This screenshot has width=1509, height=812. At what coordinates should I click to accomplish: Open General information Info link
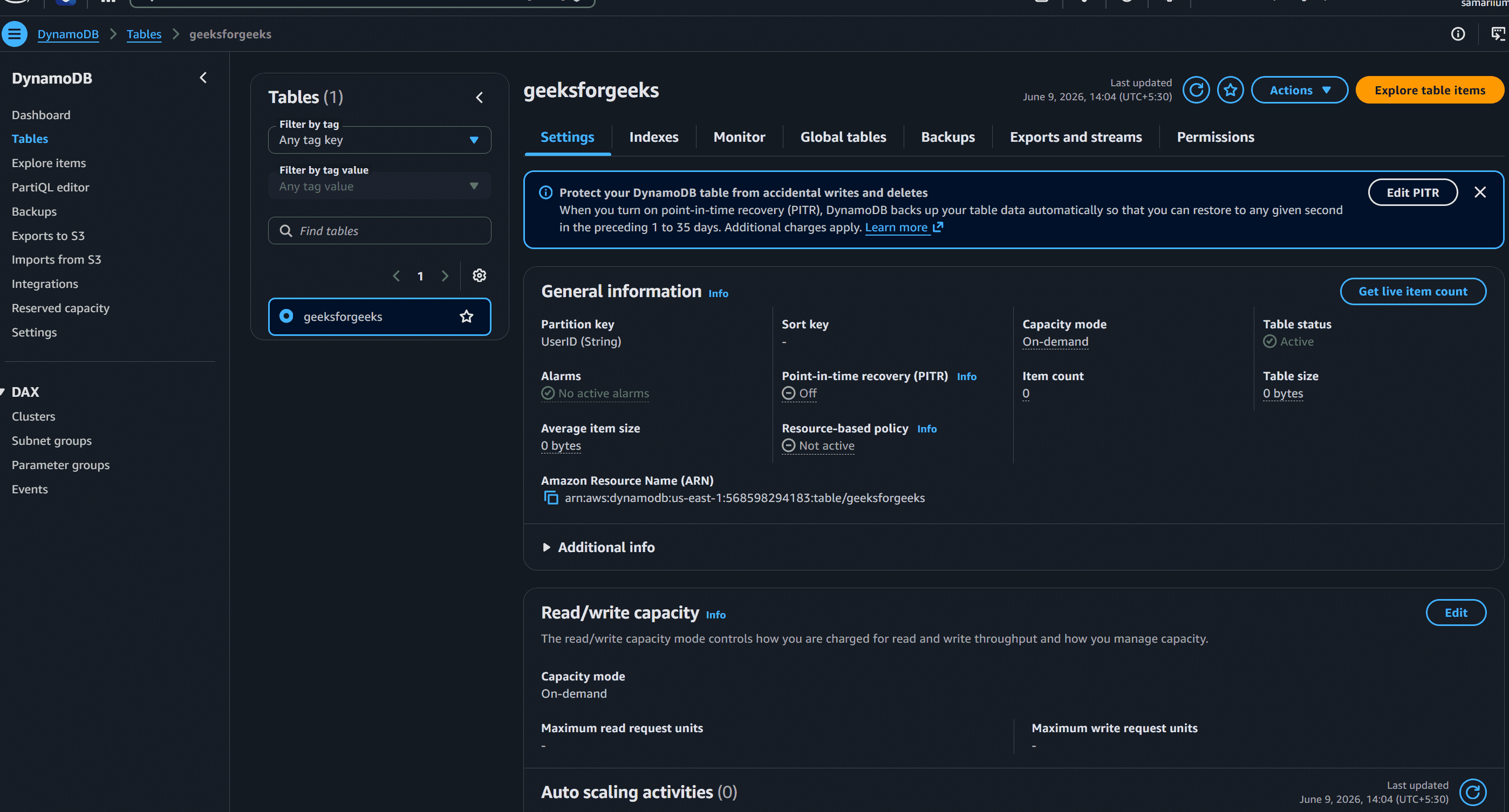718,293
